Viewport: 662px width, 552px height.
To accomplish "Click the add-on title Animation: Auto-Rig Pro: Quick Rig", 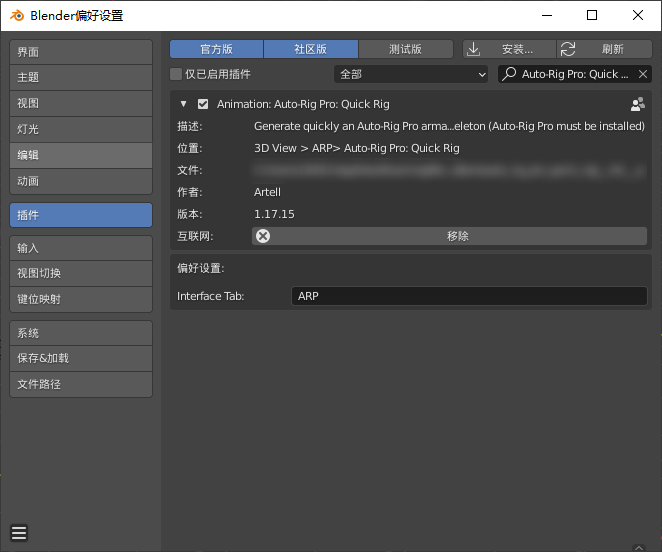I will tap(303, 104).
